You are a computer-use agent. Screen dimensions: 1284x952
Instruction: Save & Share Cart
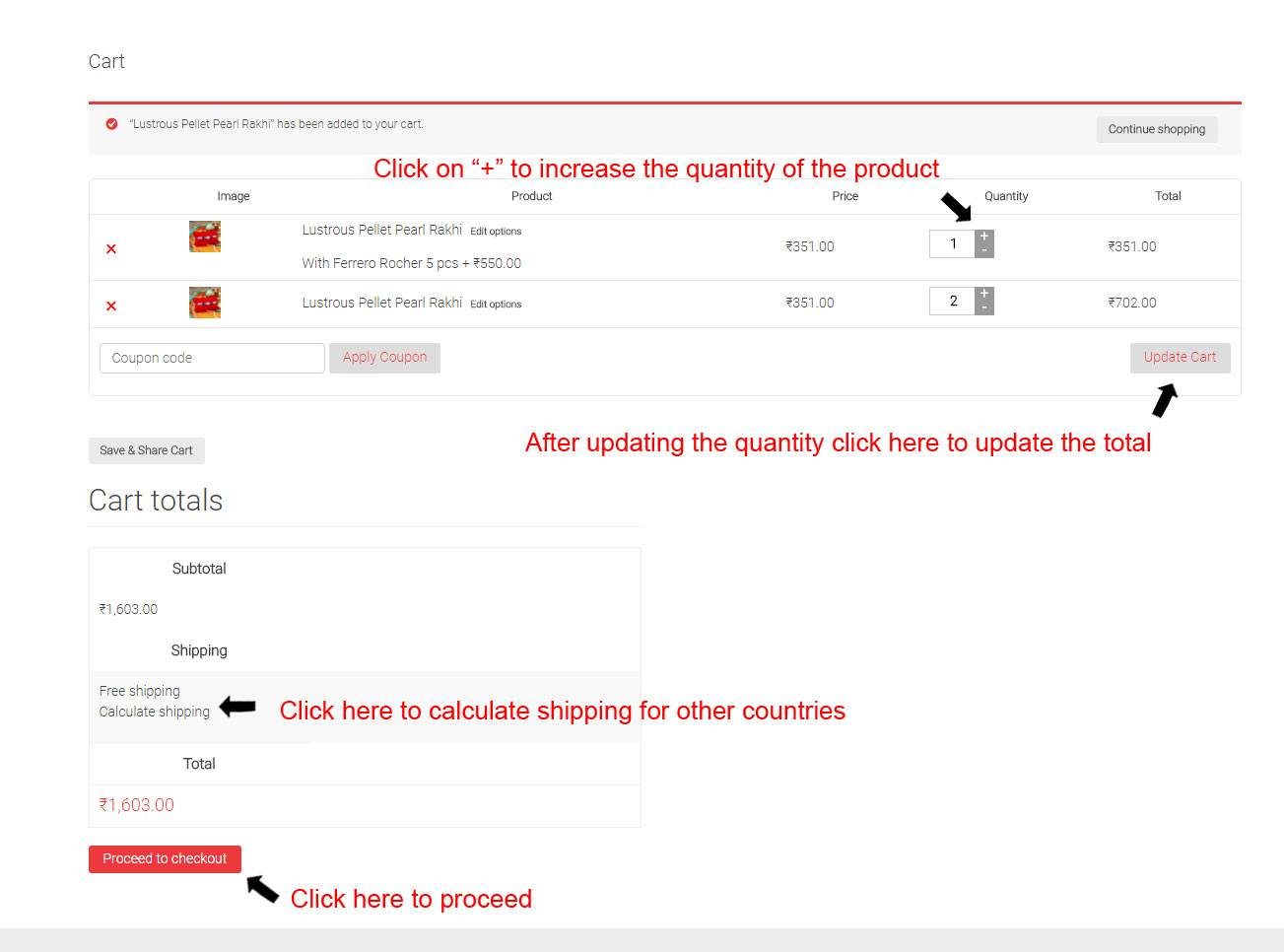[x=146, y=450]
